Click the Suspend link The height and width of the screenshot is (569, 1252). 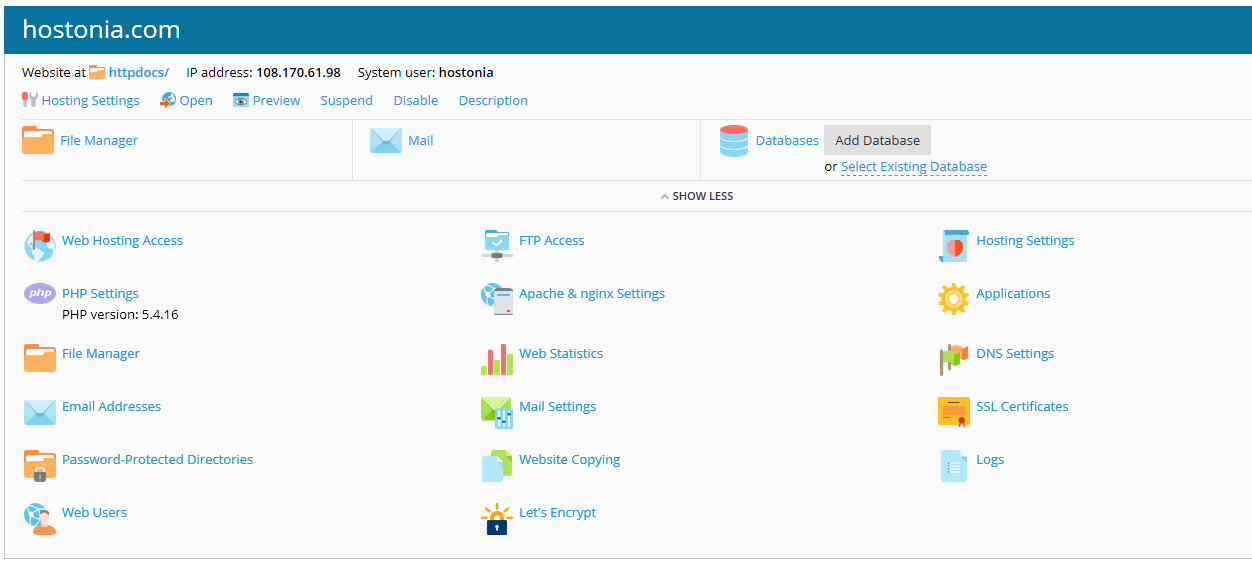(x=347, y=100)
